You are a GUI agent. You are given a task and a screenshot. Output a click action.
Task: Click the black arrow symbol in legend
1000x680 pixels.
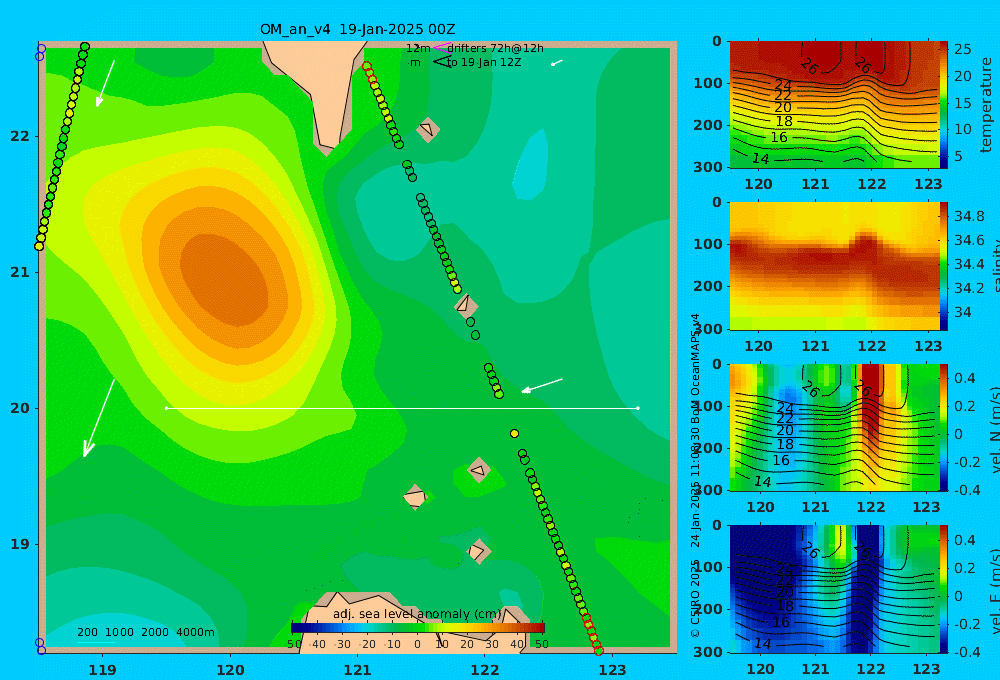pos(442,62)
